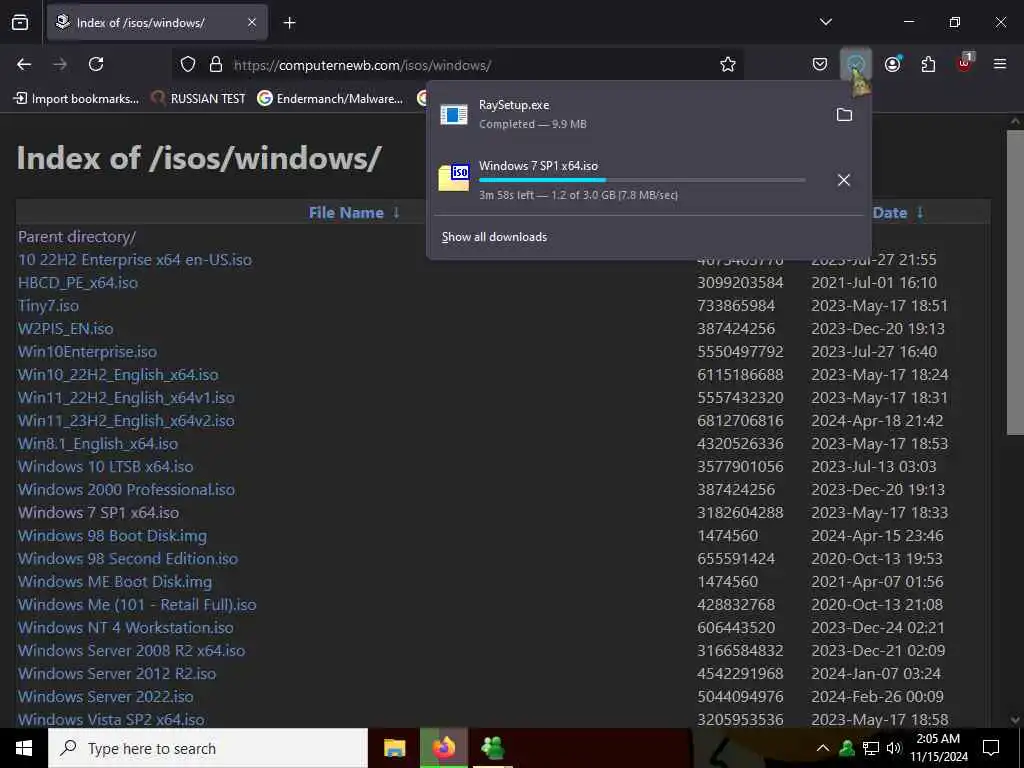
Task: Download Win10_22H2_English_x64.iso
Action: click(118, 374)
